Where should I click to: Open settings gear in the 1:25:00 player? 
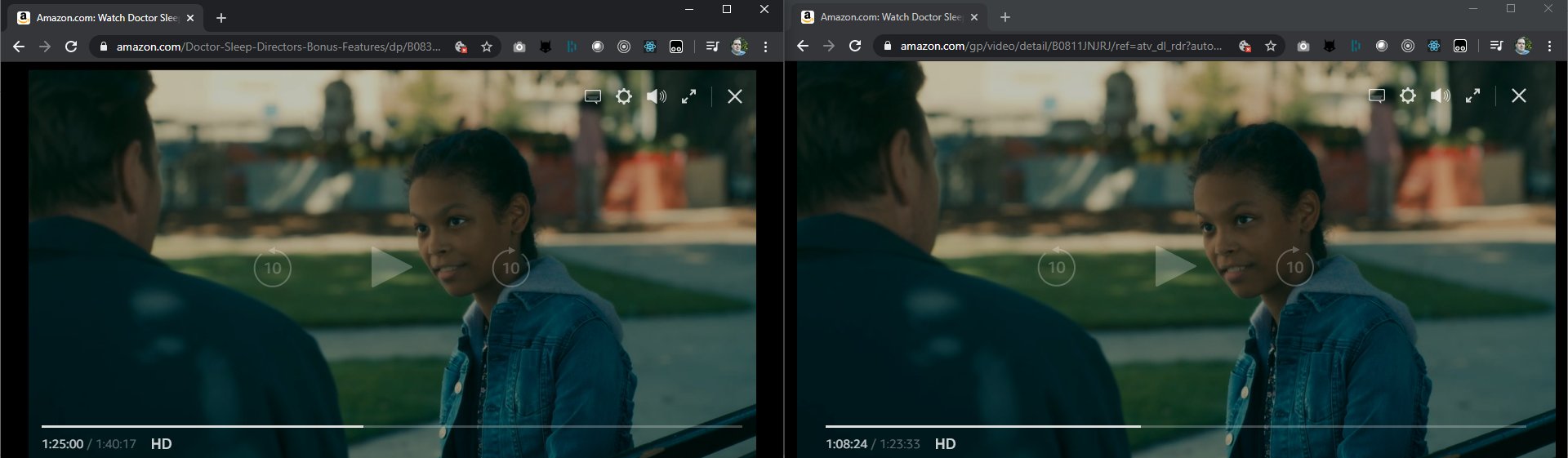click(624, 96)
